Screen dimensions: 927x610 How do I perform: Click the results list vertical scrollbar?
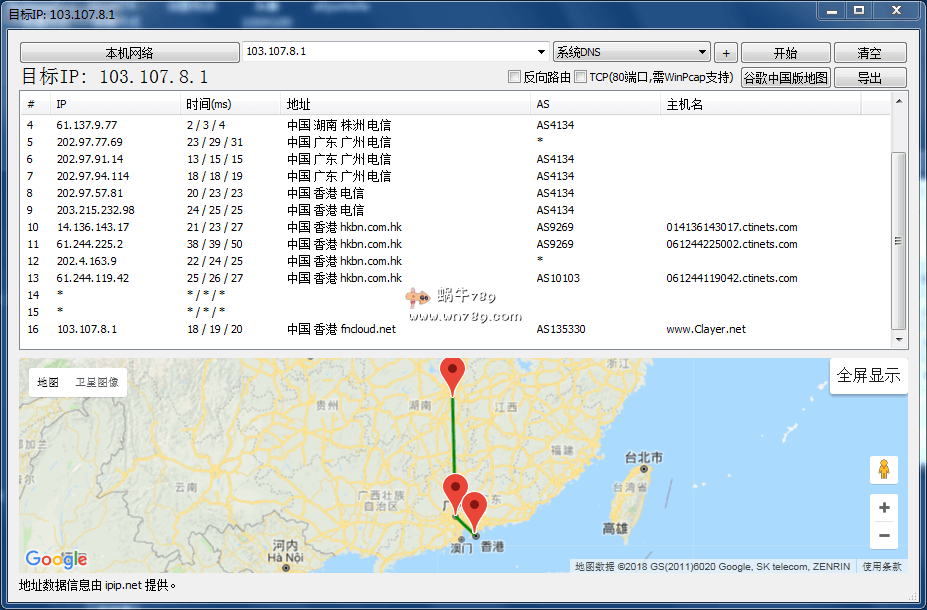click(899, 240)
